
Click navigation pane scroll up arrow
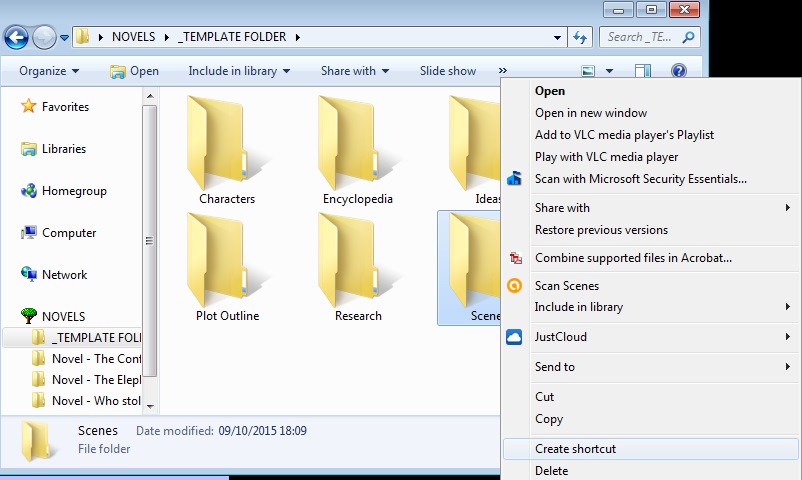point(150,96)
